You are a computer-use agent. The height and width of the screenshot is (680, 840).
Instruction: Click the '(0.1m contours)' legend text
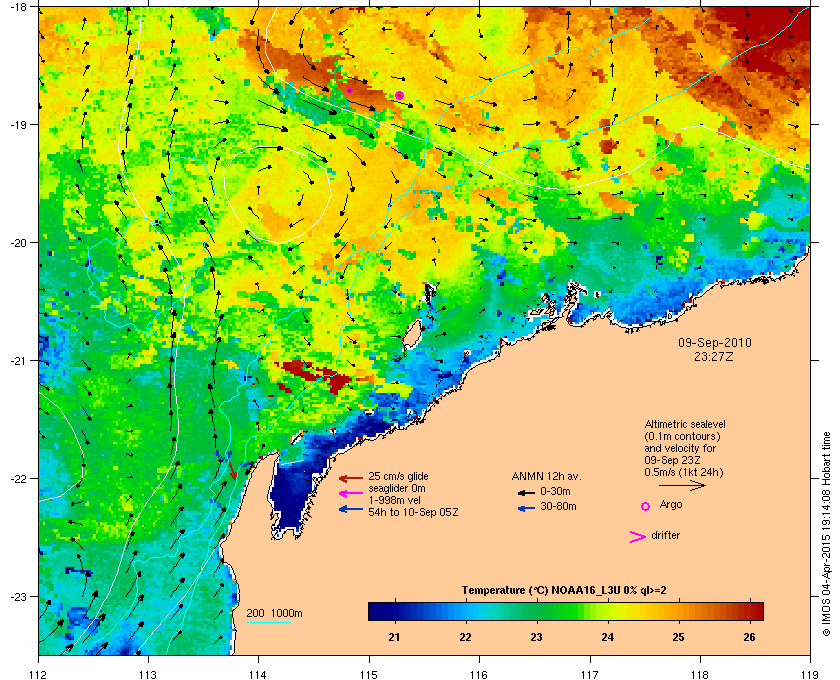pyautogui.click(x=682, y=436)
